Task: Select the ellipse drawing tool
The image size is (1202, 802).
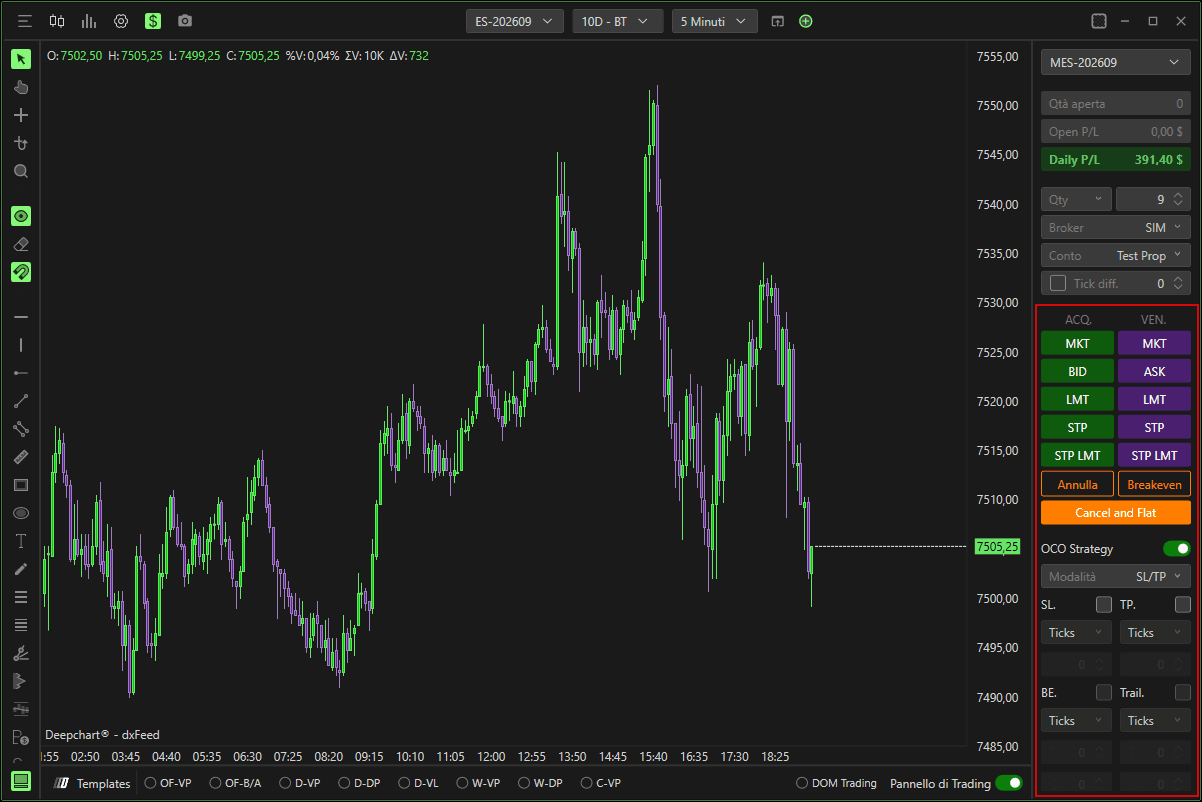Action: 21,513
